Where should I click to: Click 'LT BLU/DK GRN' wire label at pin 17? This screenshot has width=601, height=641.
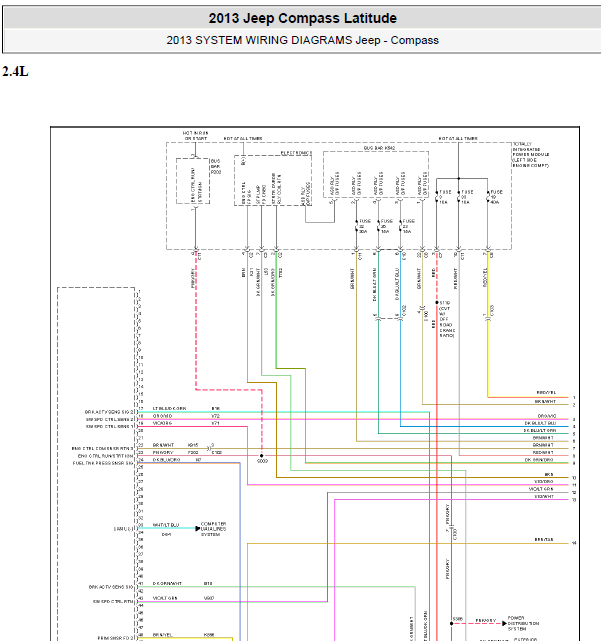coord(169,408)
